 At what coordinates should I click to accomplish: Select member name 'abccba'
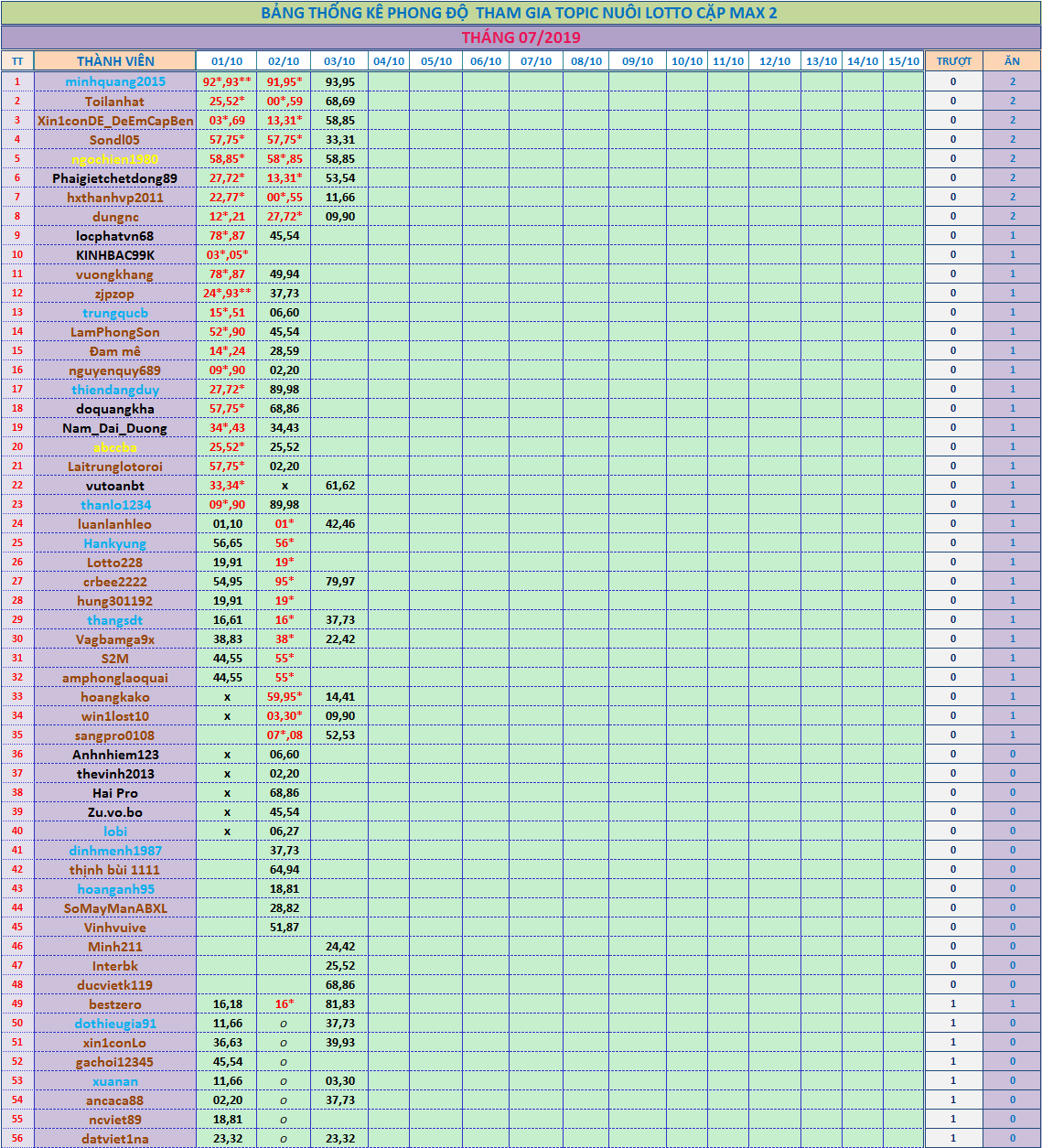click(x=115, y=446)
